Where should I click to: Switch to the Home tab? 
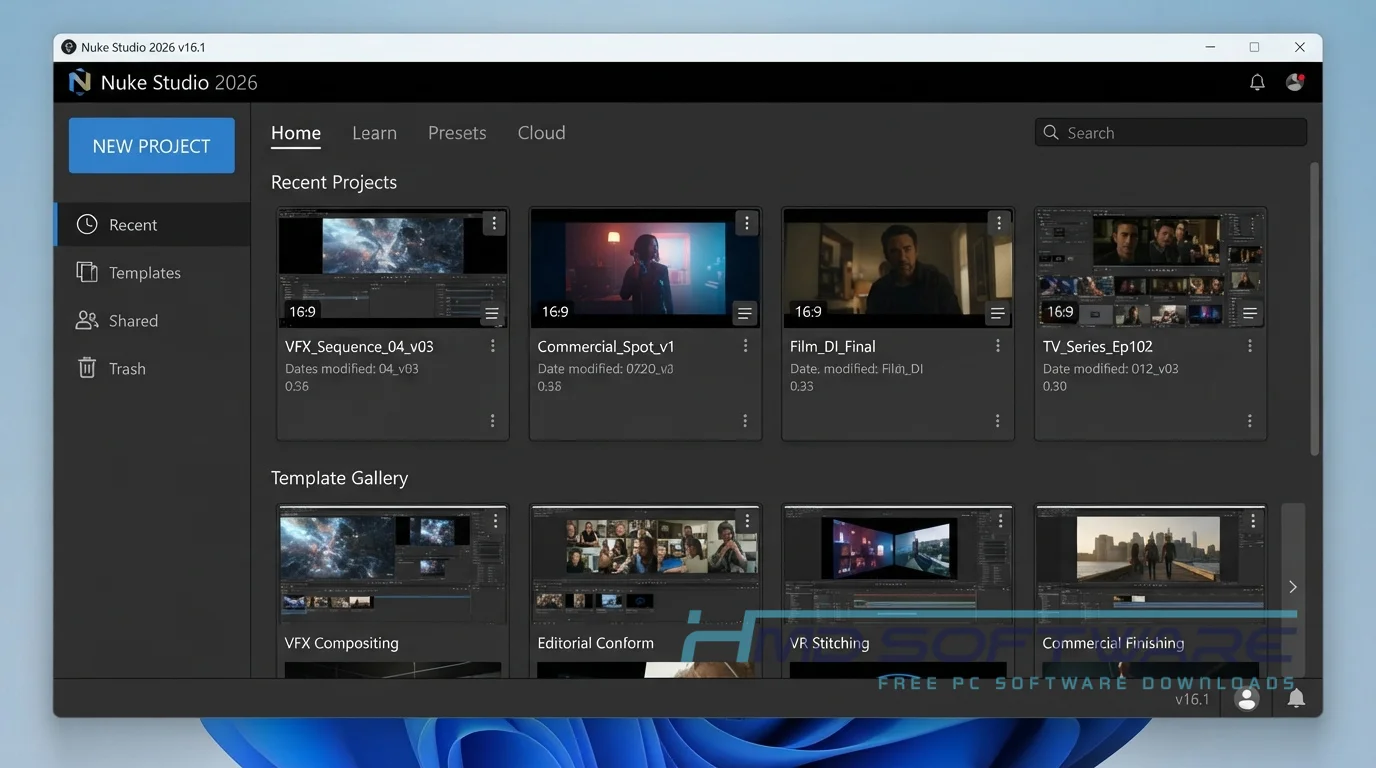point(296,133)
